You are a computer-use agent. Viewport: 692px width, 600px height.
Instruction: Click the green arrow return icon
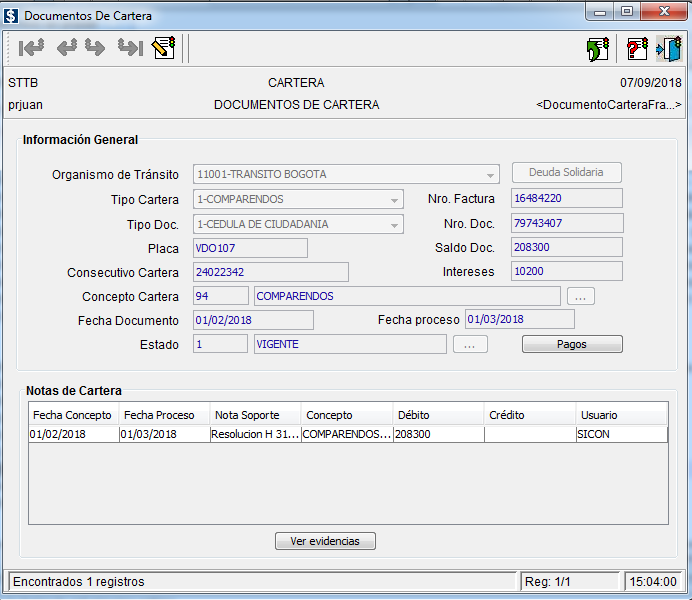[x=598, y=48]
